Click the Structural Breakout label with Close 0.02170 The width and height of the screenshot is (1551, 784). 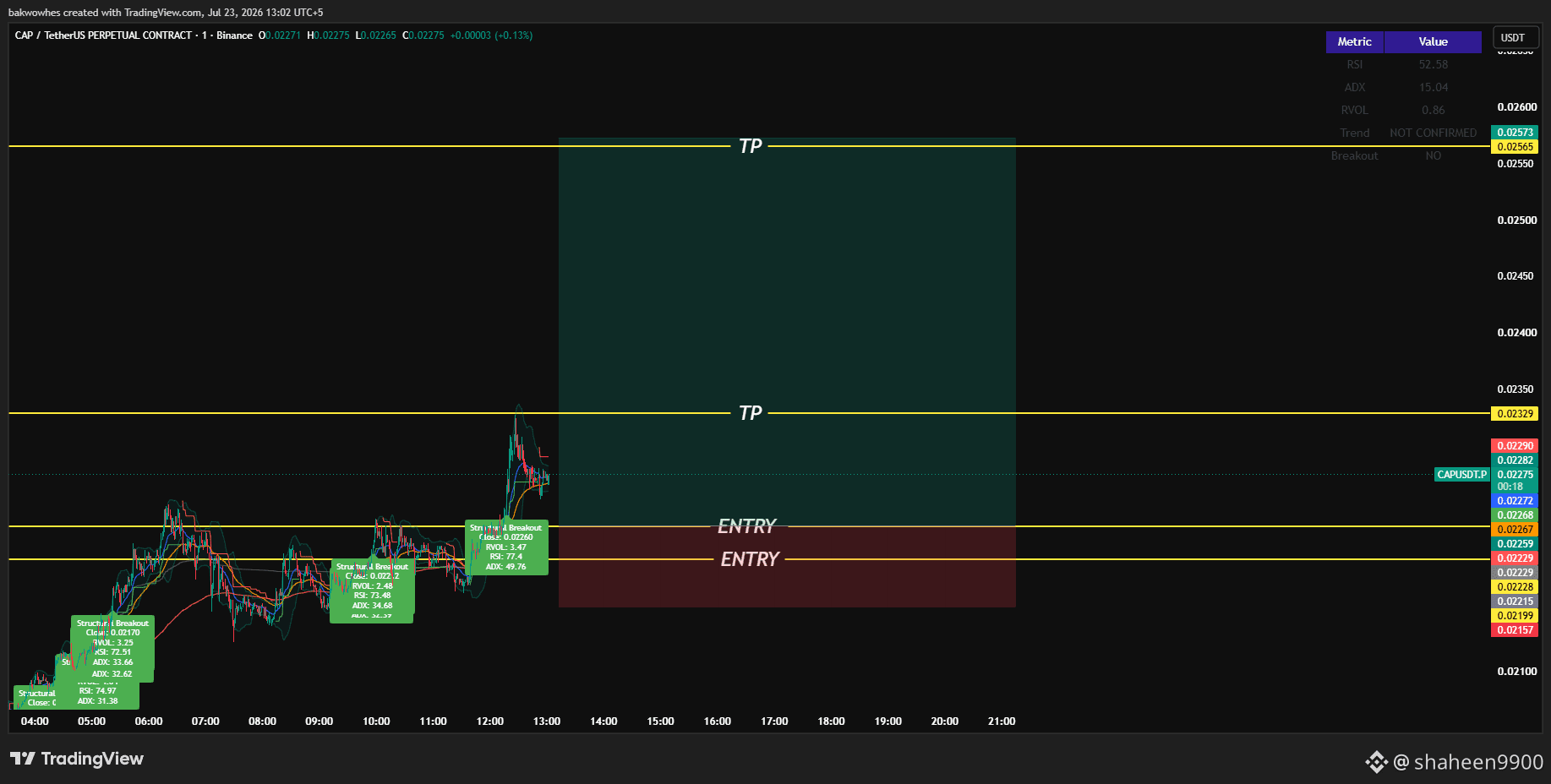[x=112, y=643]
